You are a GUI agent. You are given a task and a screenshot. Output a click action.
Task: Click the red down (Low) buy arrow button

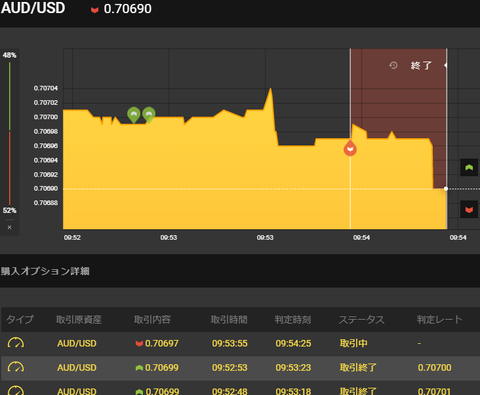(469, 210)
